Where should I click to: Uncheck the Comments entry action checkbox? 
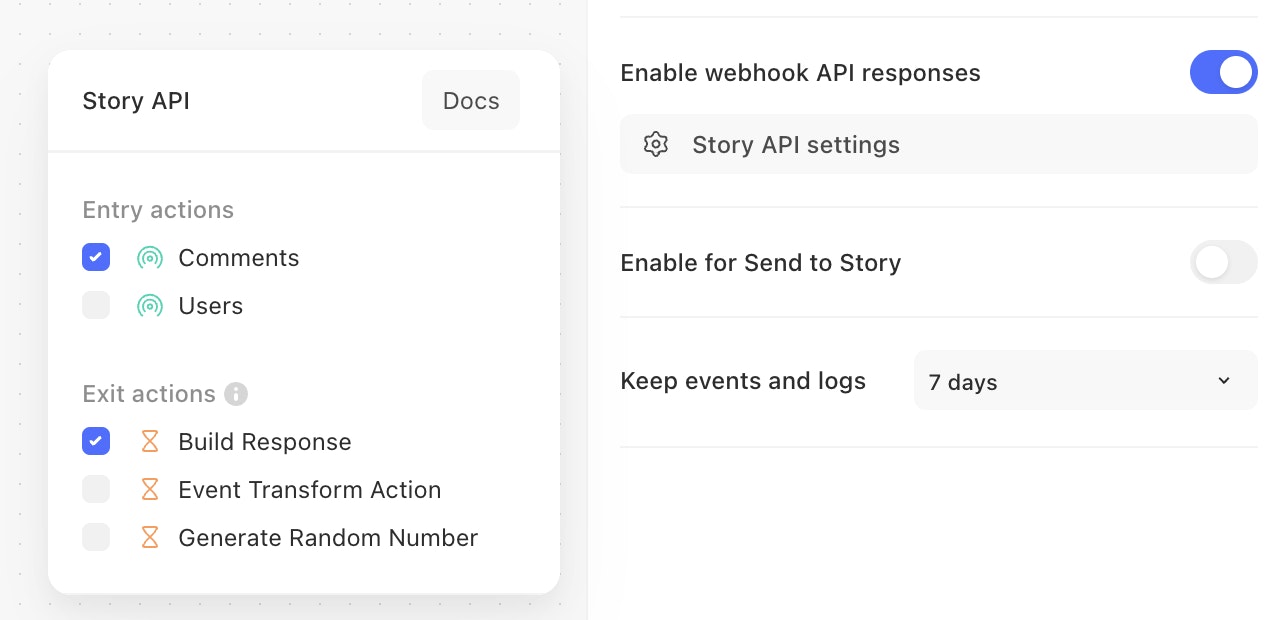pyautogui.click(x=96, y=258)
